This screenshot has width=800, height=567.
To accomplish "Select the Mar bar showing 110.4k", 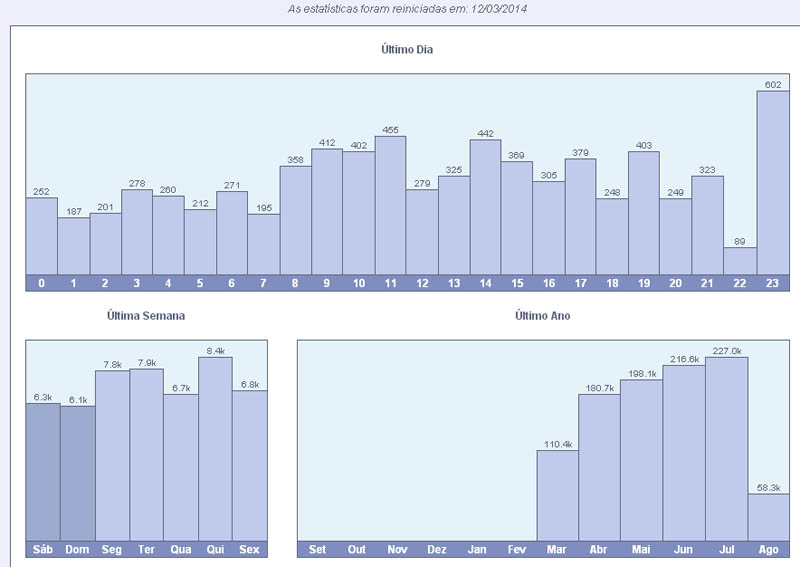I will [x=558, y=496].
